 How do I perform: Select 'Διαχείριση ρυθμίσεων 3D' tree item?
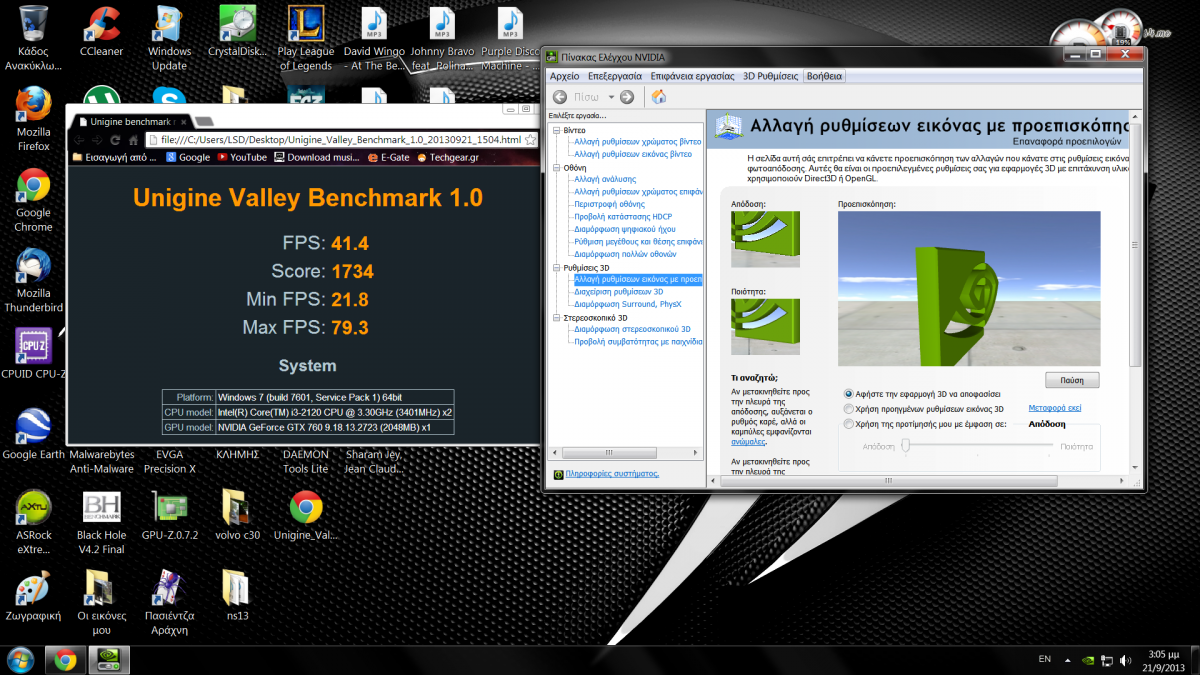click(619, 292)
